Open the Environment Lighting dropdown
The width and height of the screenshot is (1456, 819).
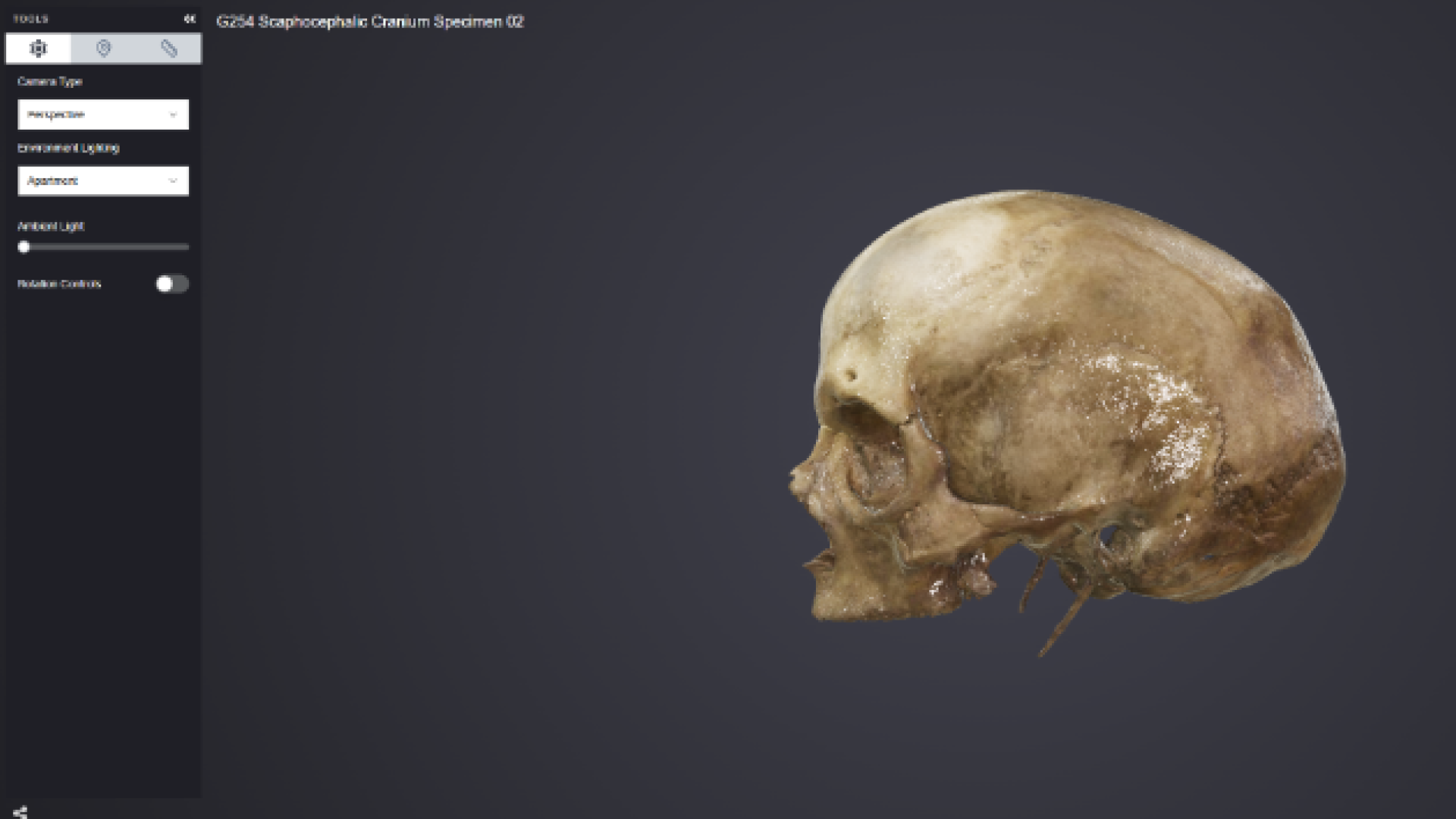[x=103, y=180]
